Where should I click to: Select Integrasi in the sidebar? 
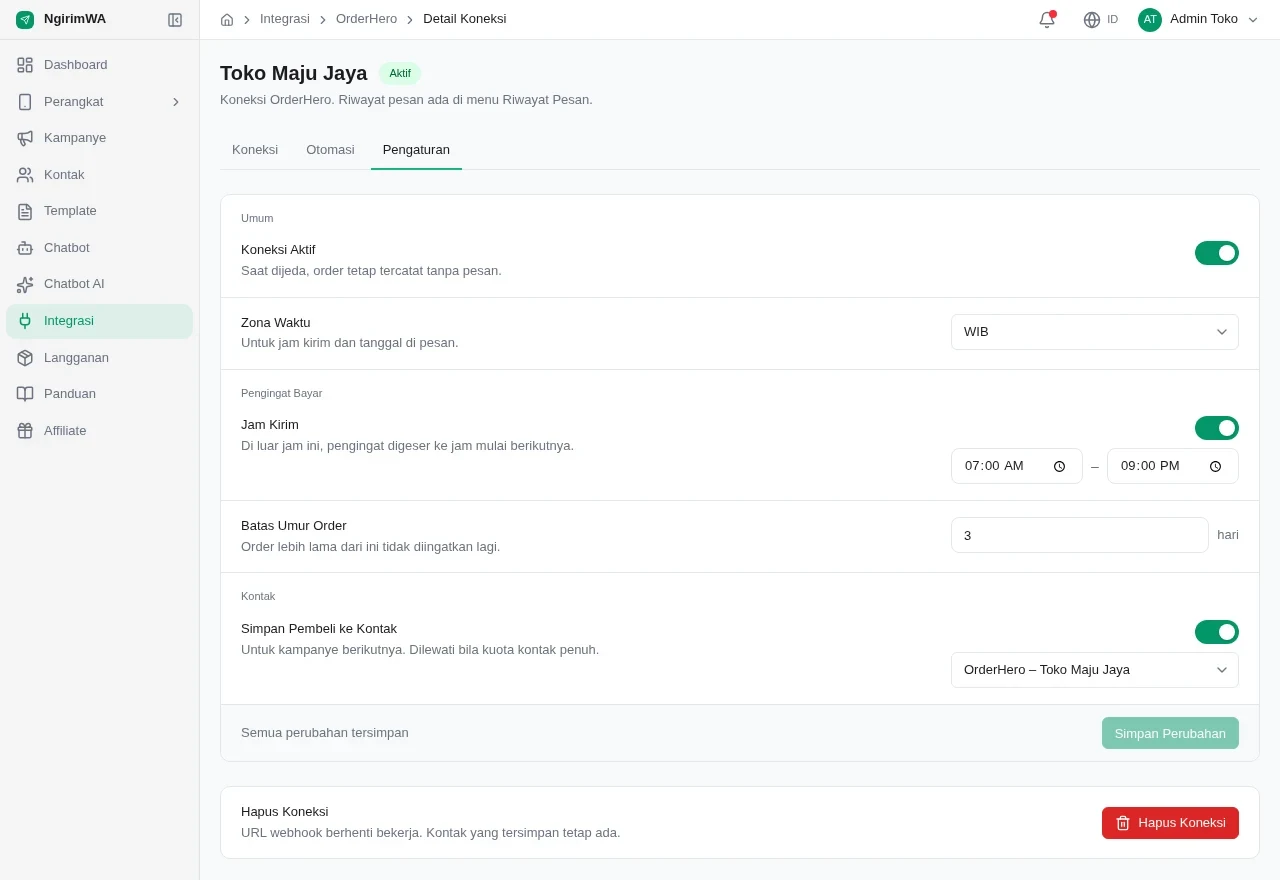click(99, 321)
